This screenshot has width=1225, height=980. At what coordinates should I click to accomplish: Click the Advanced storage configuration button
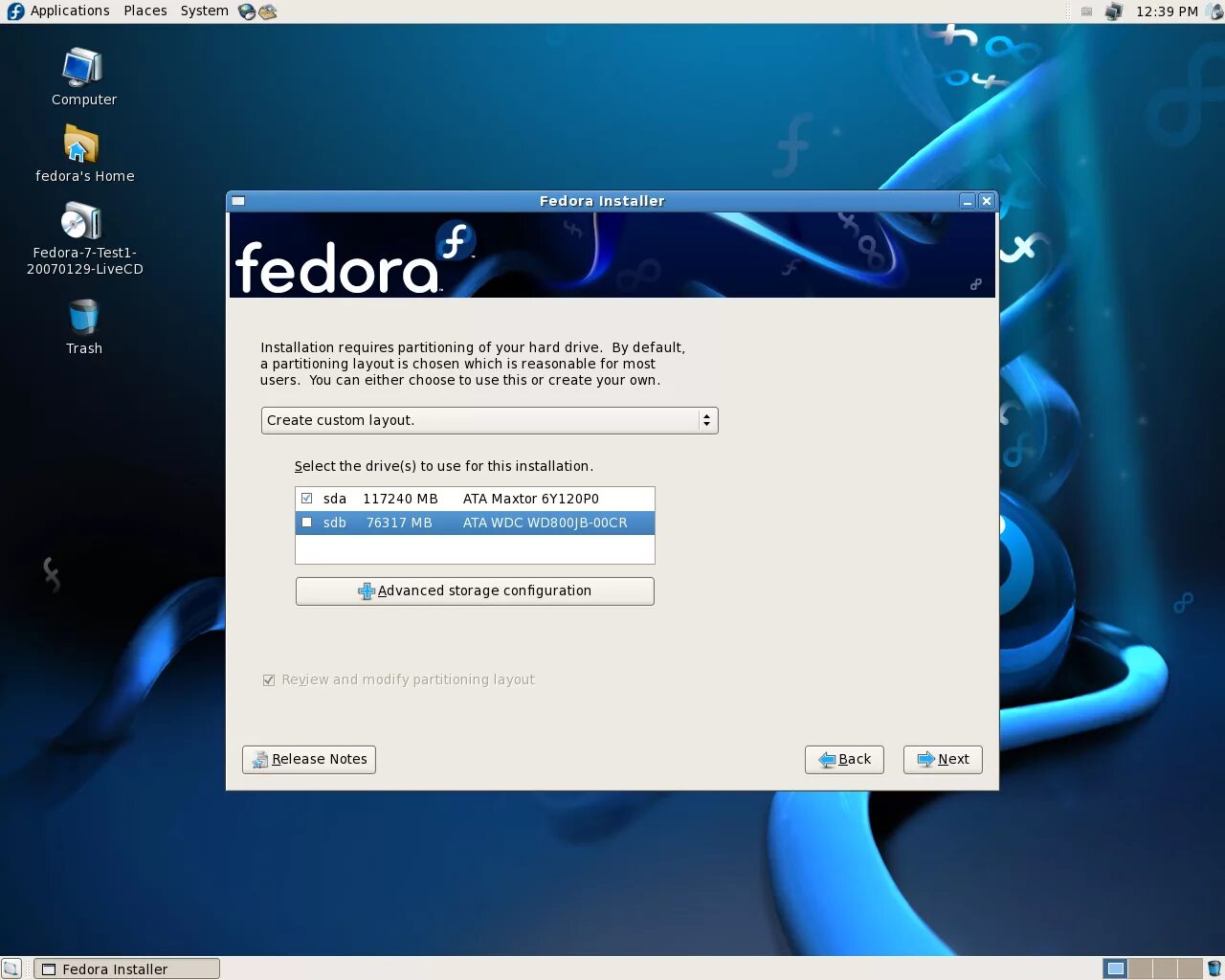coord(475,591)
